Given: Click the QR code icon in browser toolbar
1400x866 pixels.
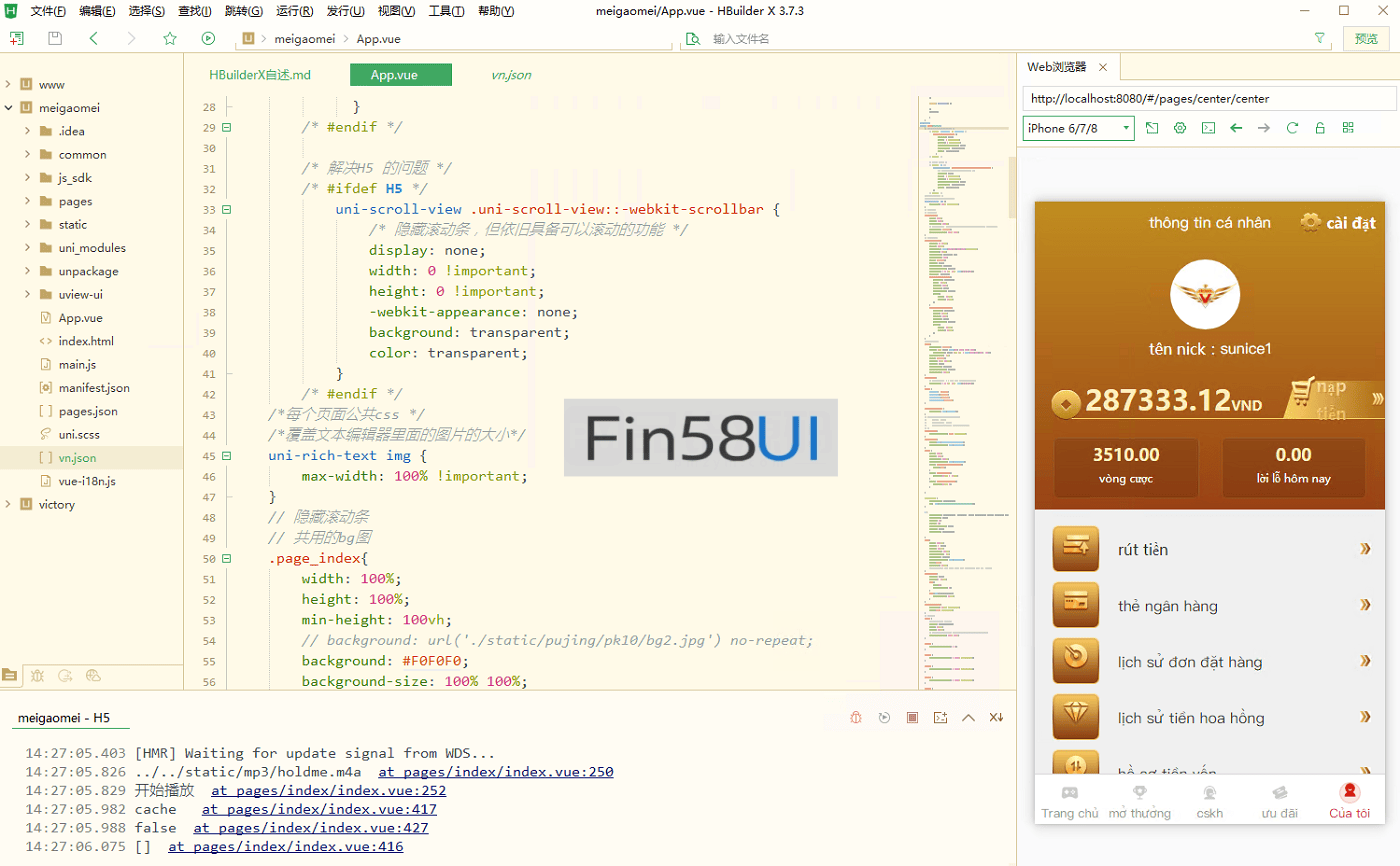Looking at the screenshot, I should (x=1348, y=128).
